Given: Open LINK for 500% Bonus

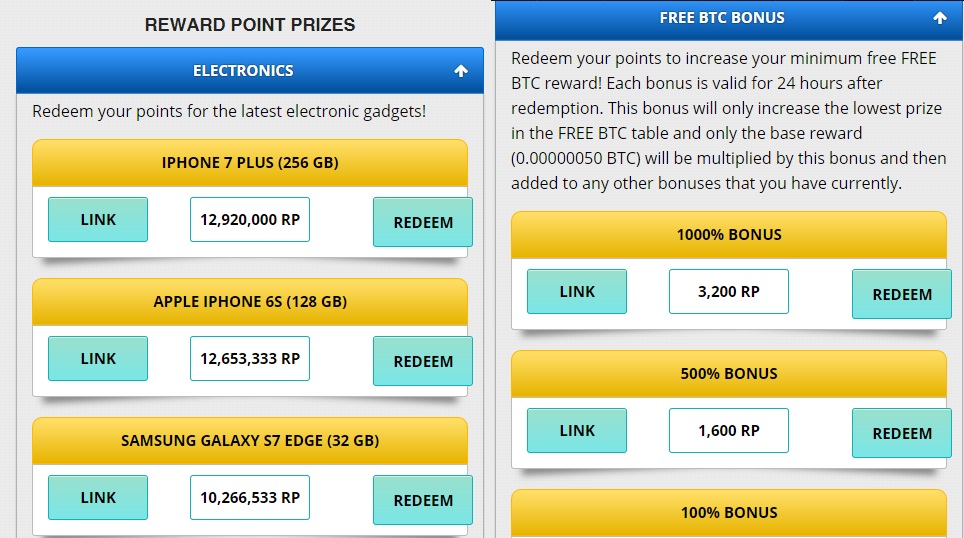Looking at the screenshot, I should (577, 430).
